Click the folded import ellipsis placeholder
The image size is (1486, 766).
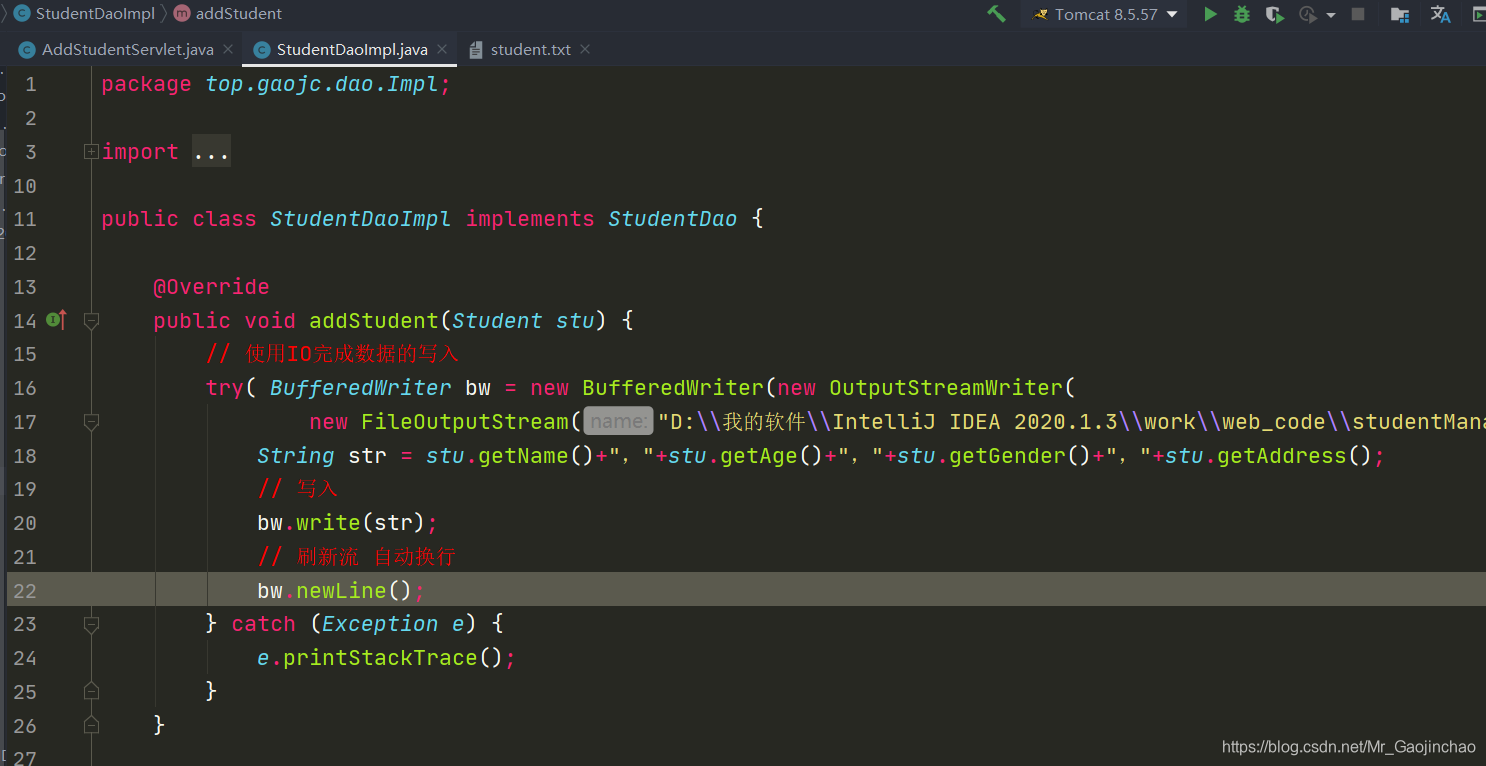(x=211, y=152)
